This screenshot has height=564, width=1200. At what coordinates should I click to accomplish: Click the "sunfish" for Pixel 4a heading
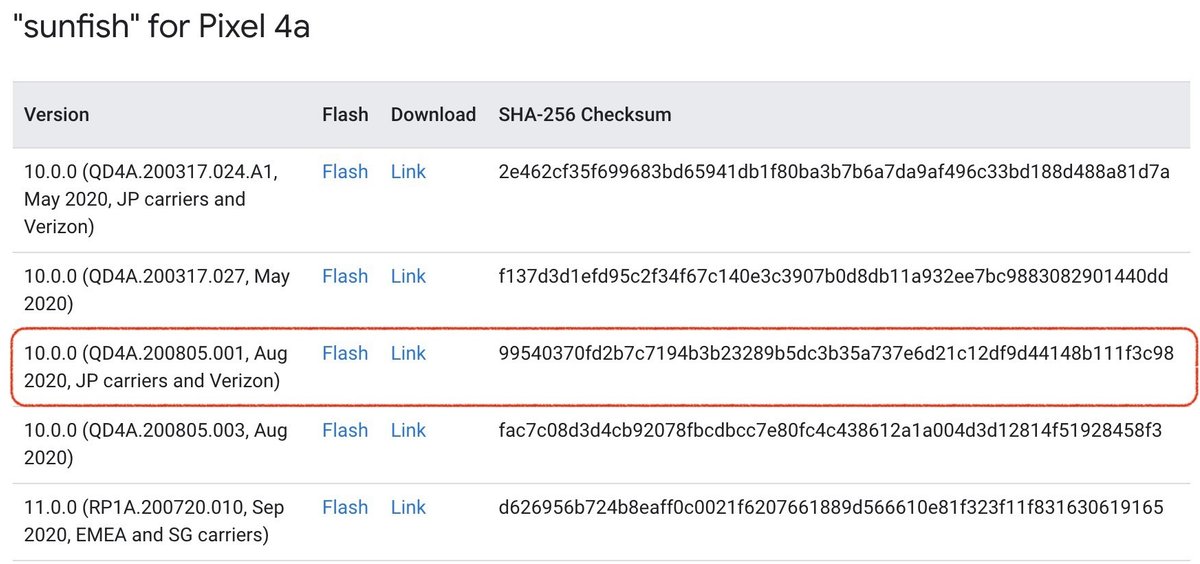pyautogui.click(x=161, y=27)
